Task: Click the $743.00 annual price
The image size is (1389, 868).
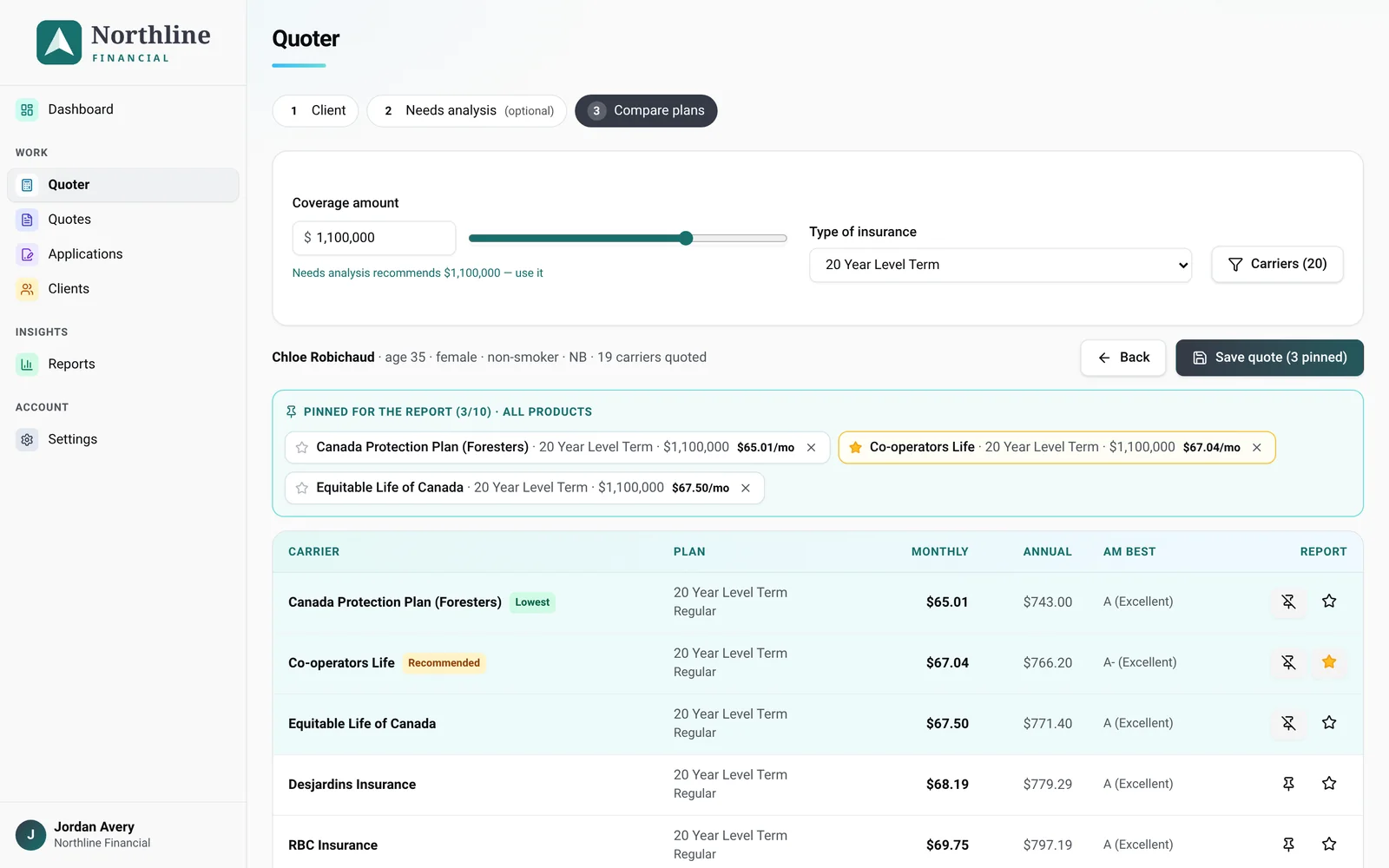Action: pos(1047,602)
